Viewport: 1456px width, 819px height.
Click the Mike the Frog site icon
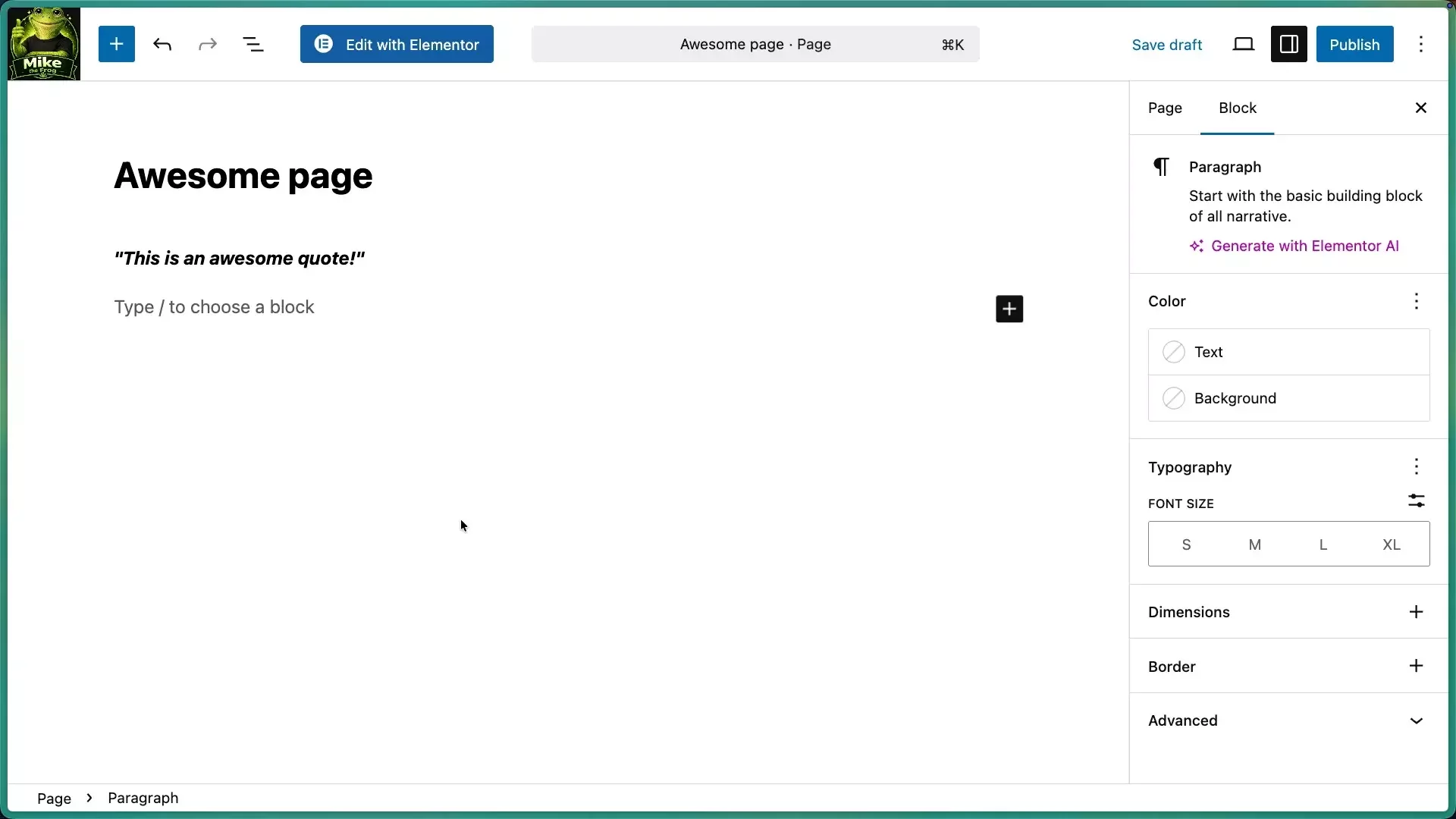point(43,43)
